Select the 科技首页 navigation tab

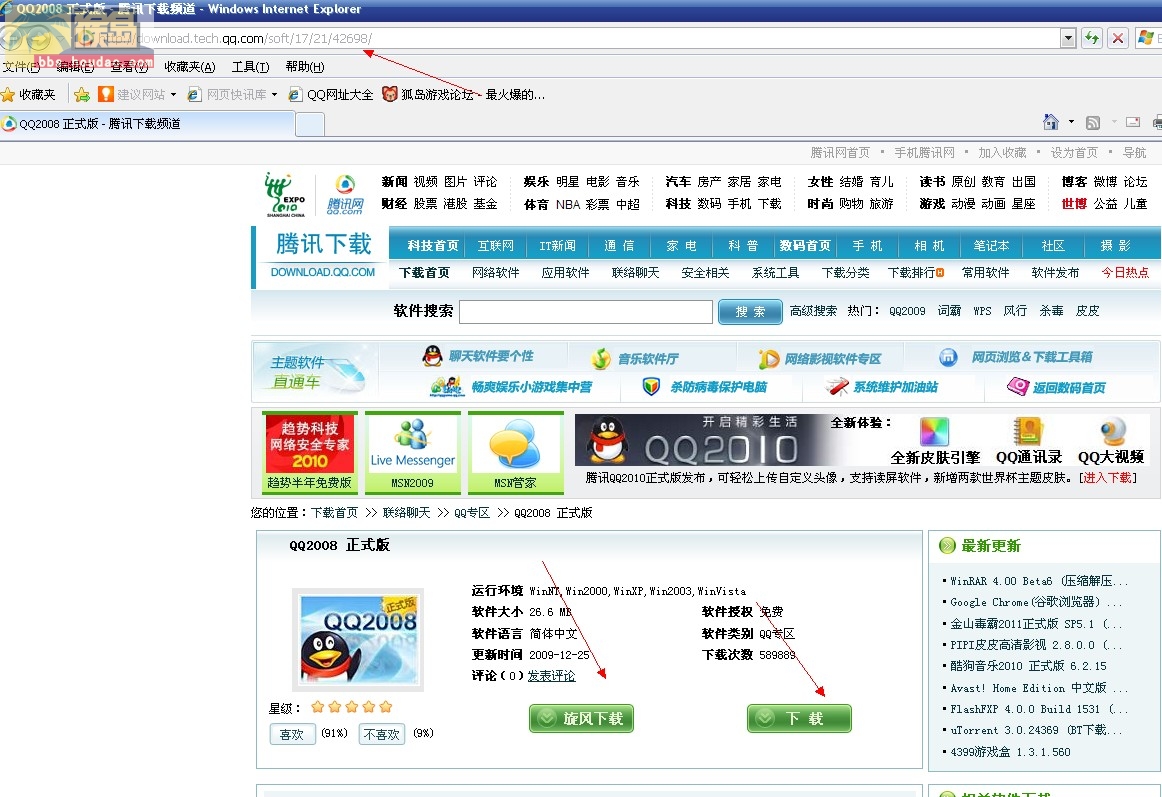[x=433, y=245]
